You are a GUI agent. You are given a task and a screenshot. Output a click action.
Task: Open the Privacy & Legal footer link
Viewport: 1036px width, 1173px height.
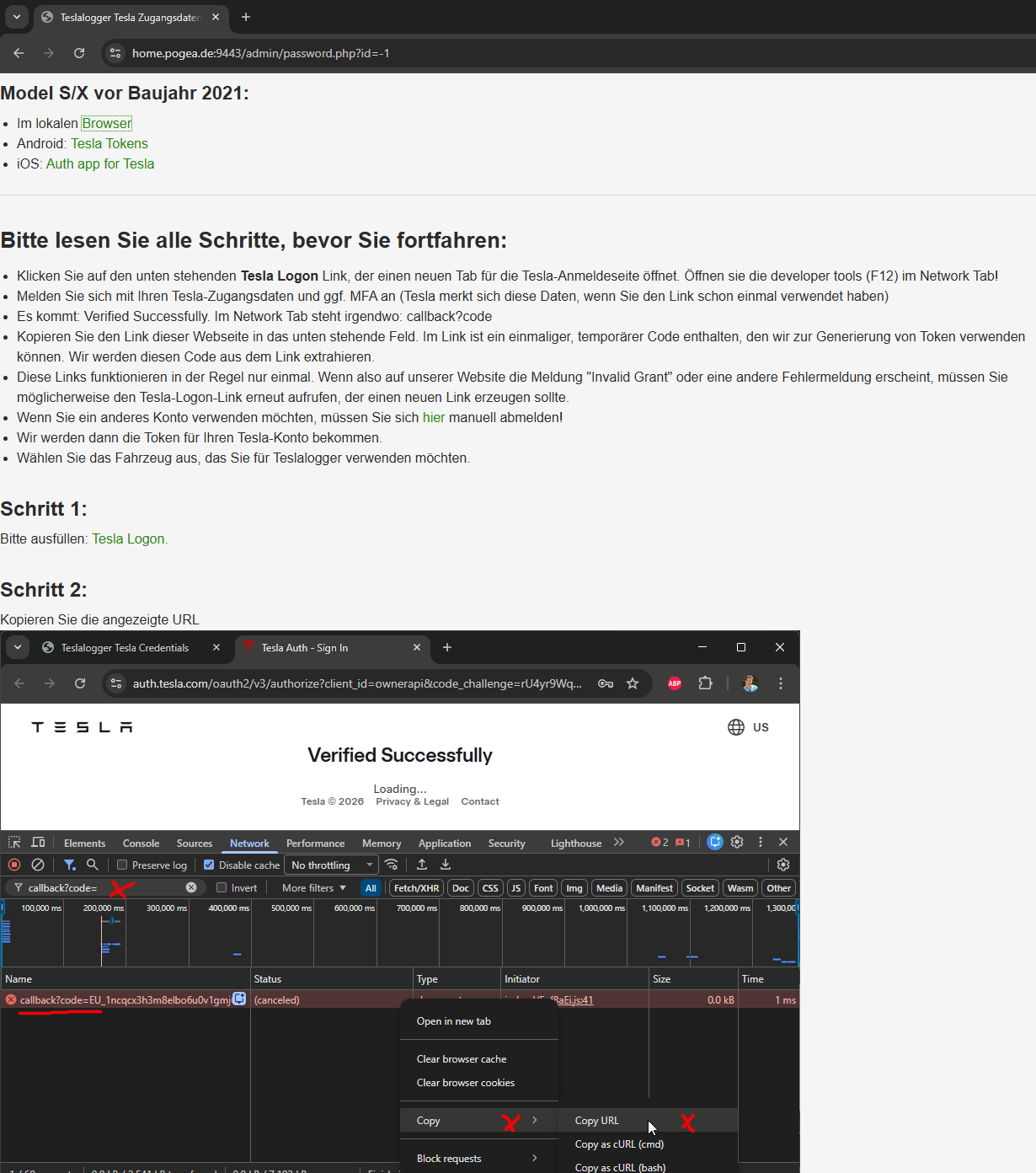click(x=412, y=801)
